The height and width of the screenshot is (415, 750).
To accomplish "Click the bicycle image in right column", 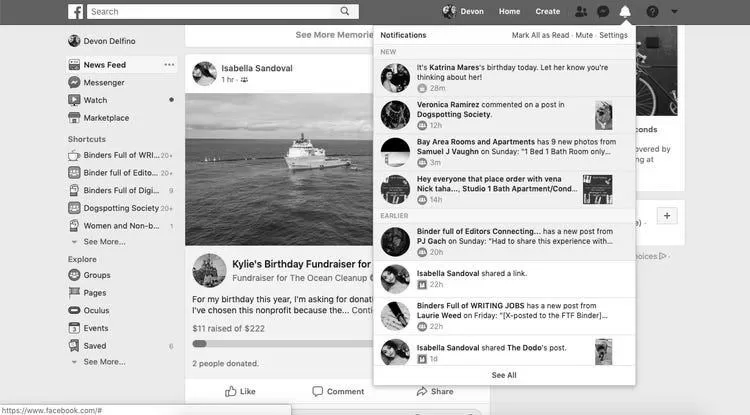I will 656,71.
